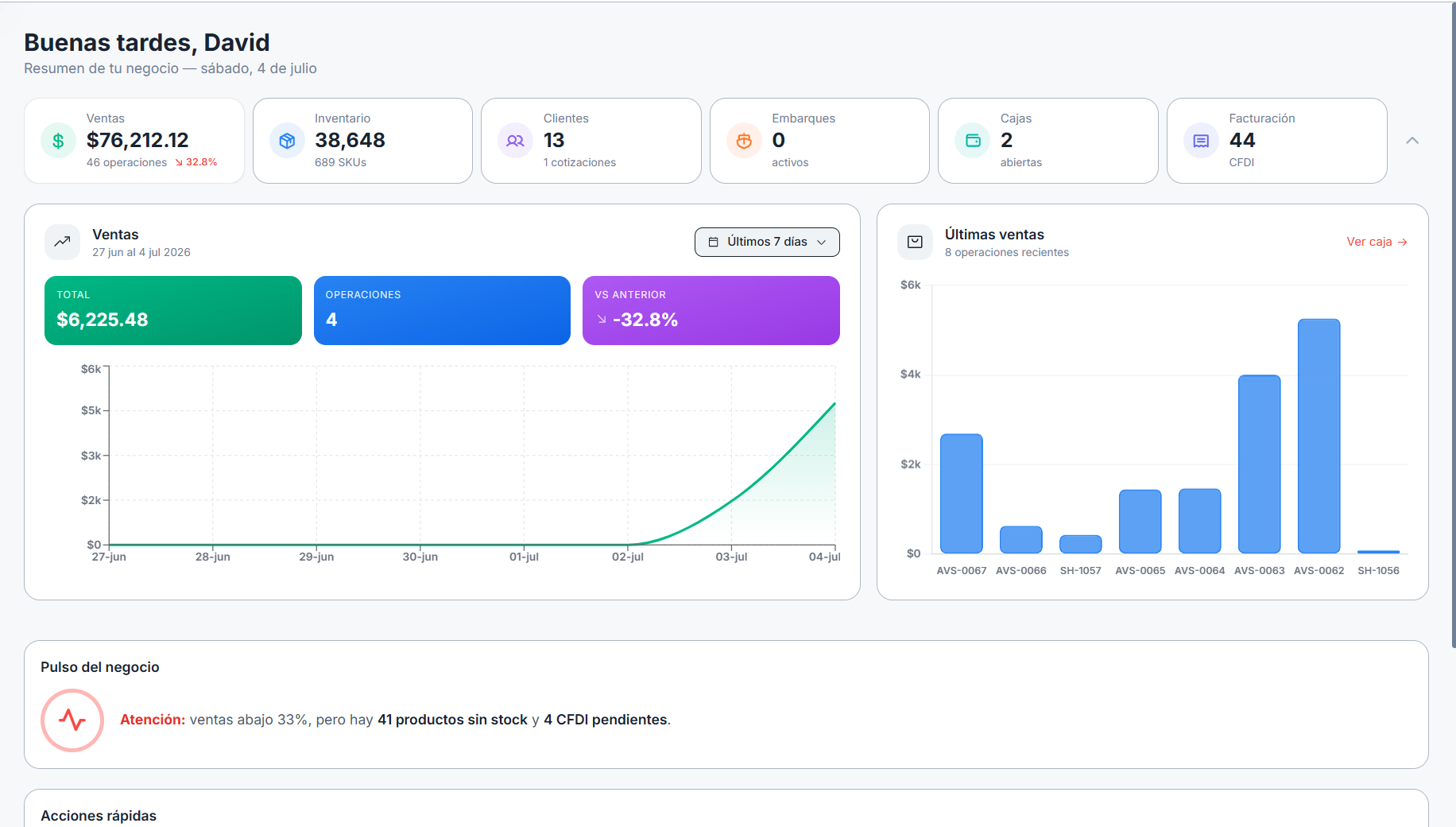Click the 04-jul point on the sales line
Viewport: 1456px width, 827px height.
coord(834,404)
